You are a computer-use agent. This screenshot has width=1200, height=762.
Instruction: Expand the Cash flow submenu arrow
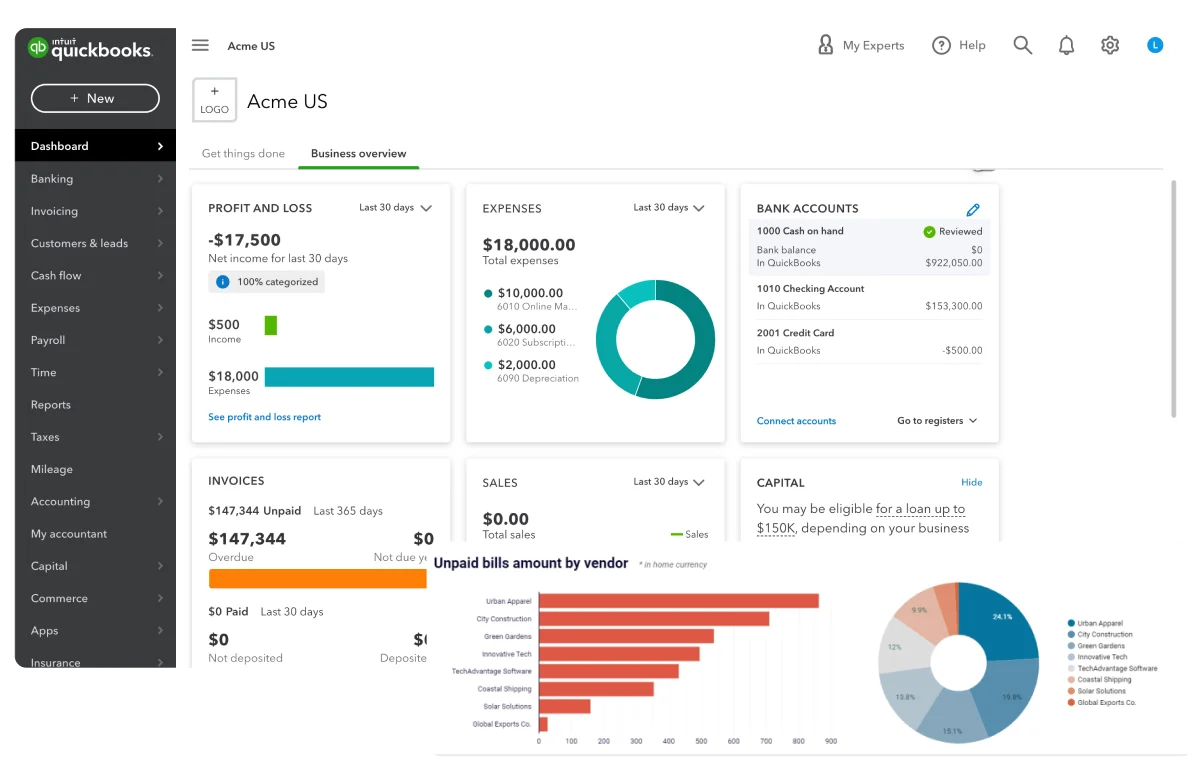[160, 275]
